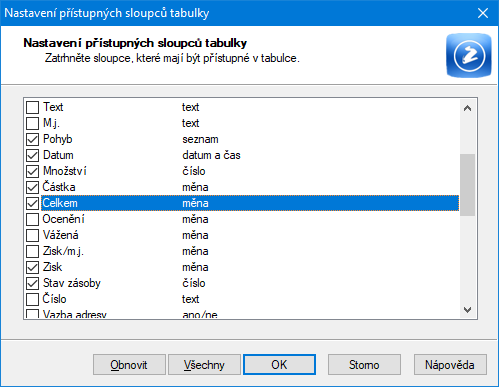The height and width of the screenshot is (387, 499).
Task: Uncheck the Zisk column checkbox
Action: coord(32,267)
